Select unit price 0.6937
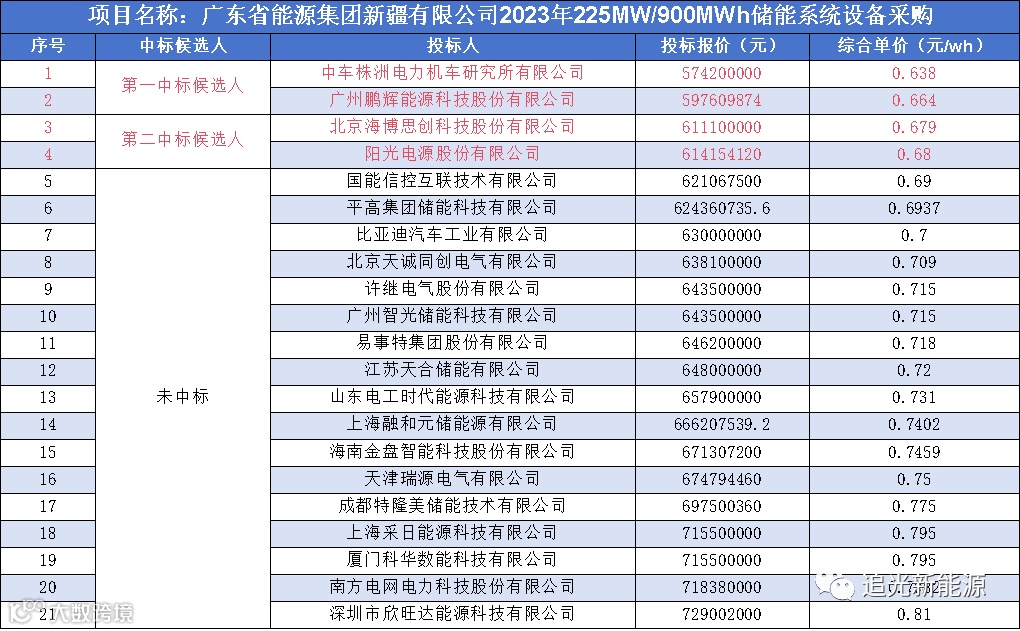 [914, 208]
